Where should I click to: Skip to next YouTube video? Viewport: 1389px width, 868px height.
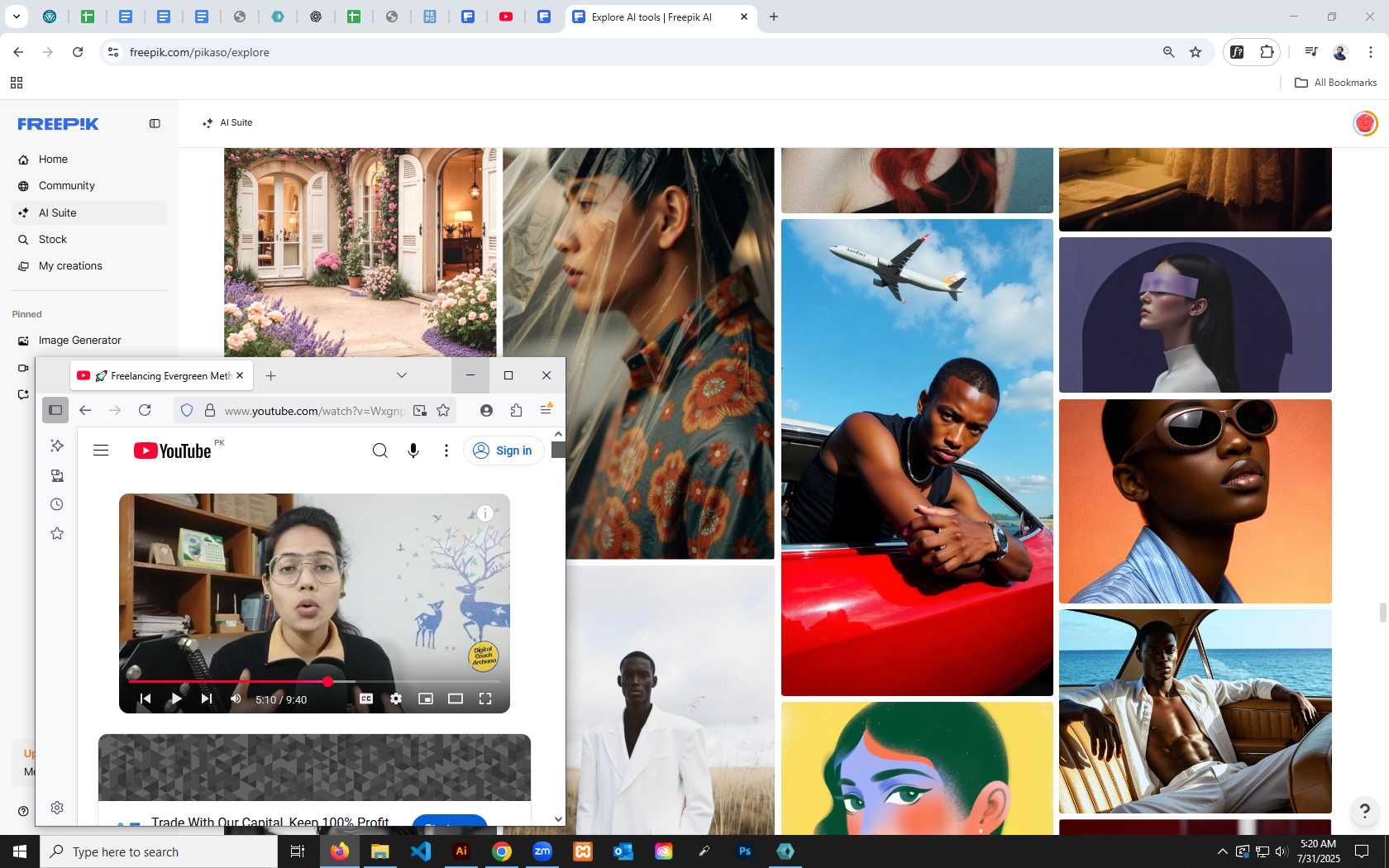(x=207, y=699)
